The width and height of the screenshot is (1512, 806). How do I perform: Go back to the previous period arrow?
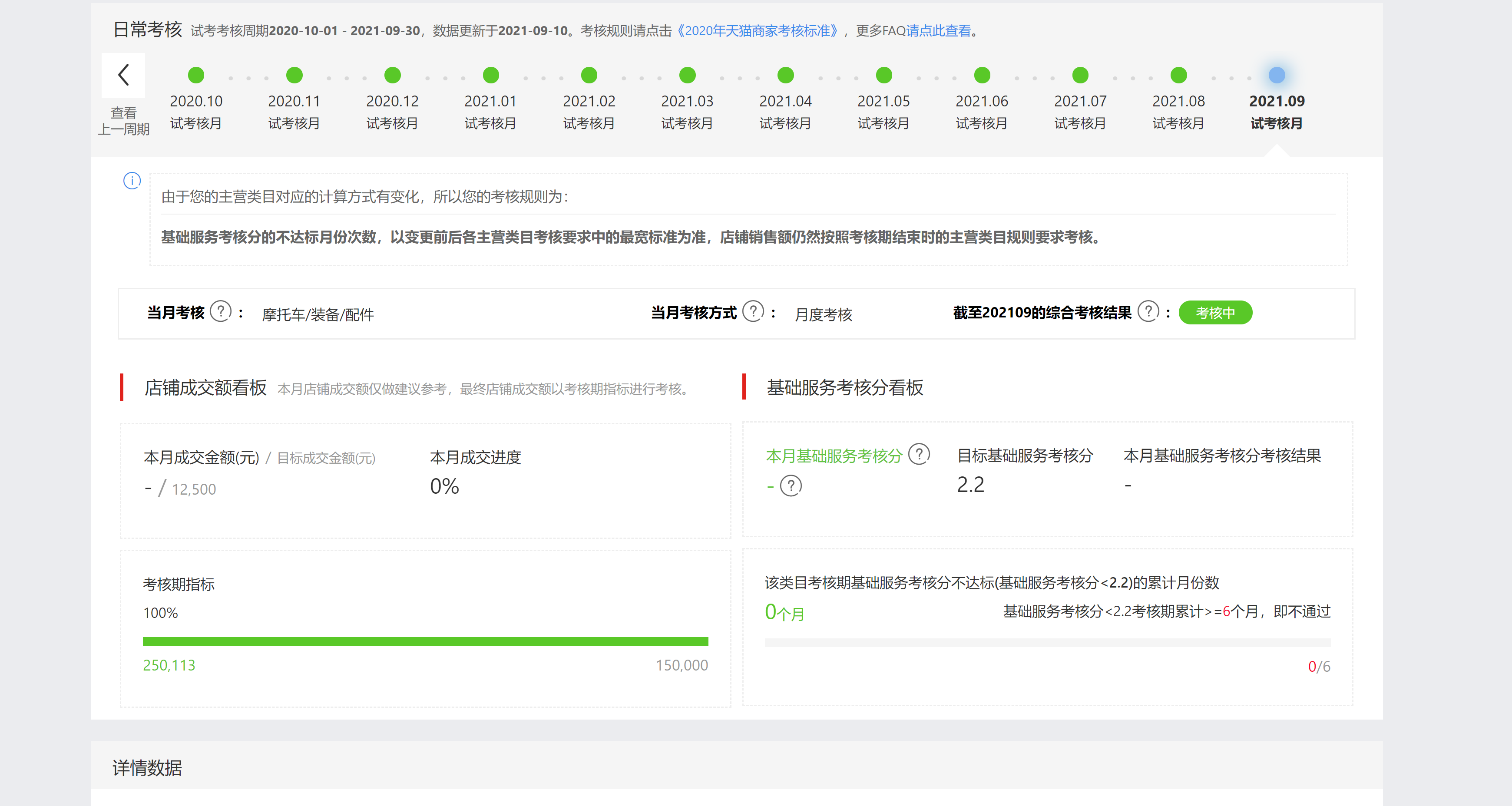(x=123, y=75)
